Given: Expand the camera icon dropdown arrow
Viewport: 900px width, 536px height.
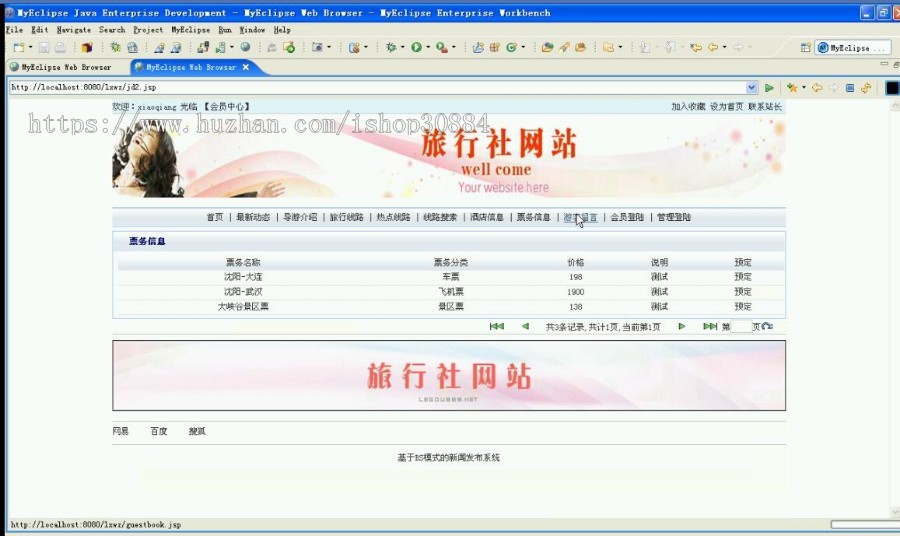Looking at the screenshot, I should pos(329,47).
